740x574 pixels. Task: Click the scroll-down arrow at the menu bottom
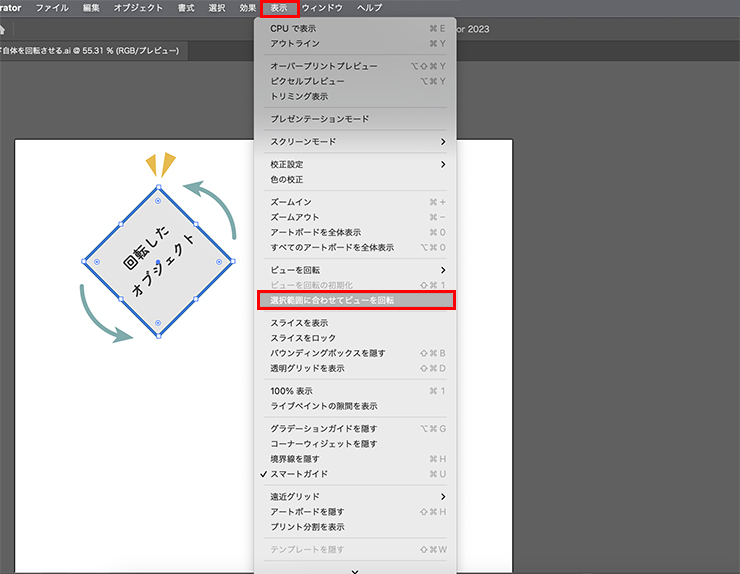coord(355,570)
